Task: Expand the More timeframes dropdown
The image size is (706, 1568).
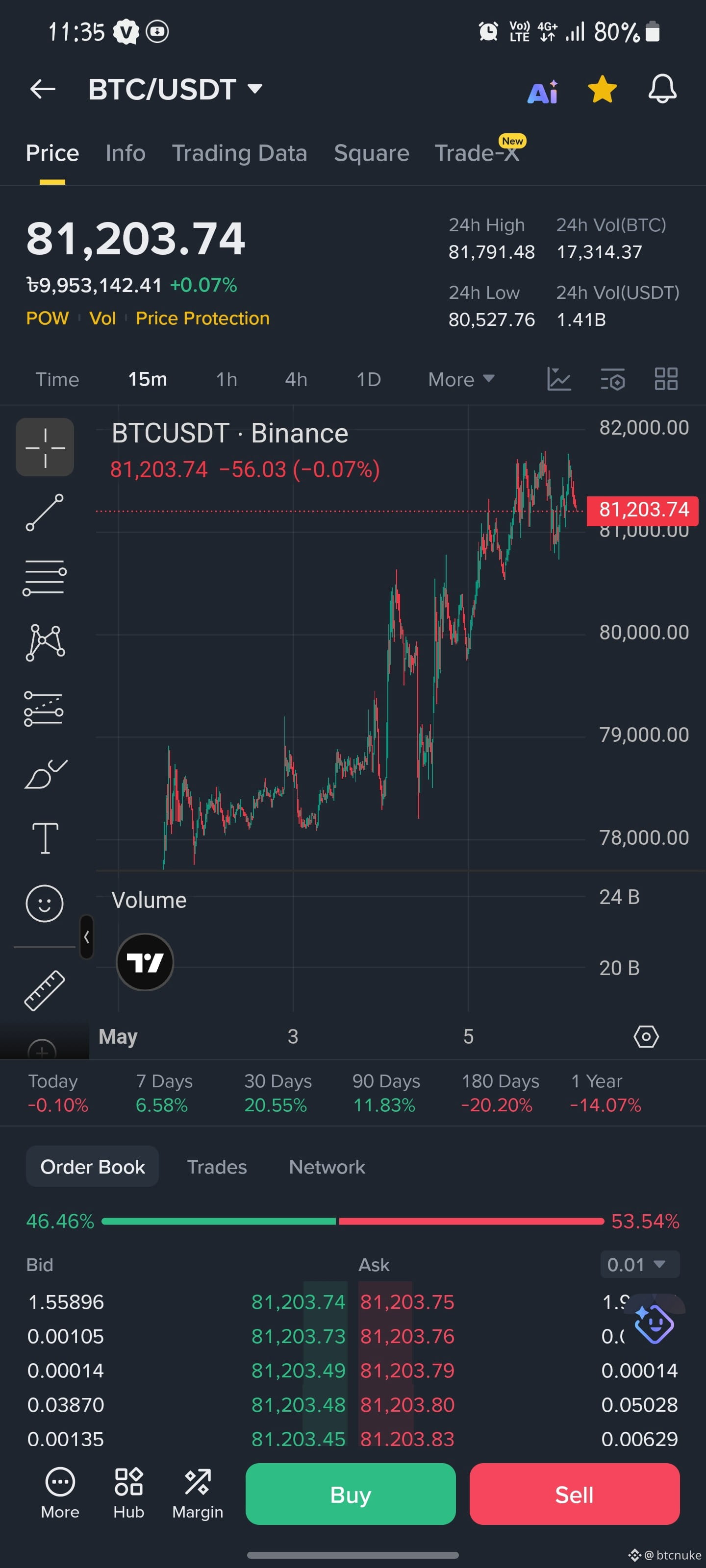Action: click(x=461, y=379)
